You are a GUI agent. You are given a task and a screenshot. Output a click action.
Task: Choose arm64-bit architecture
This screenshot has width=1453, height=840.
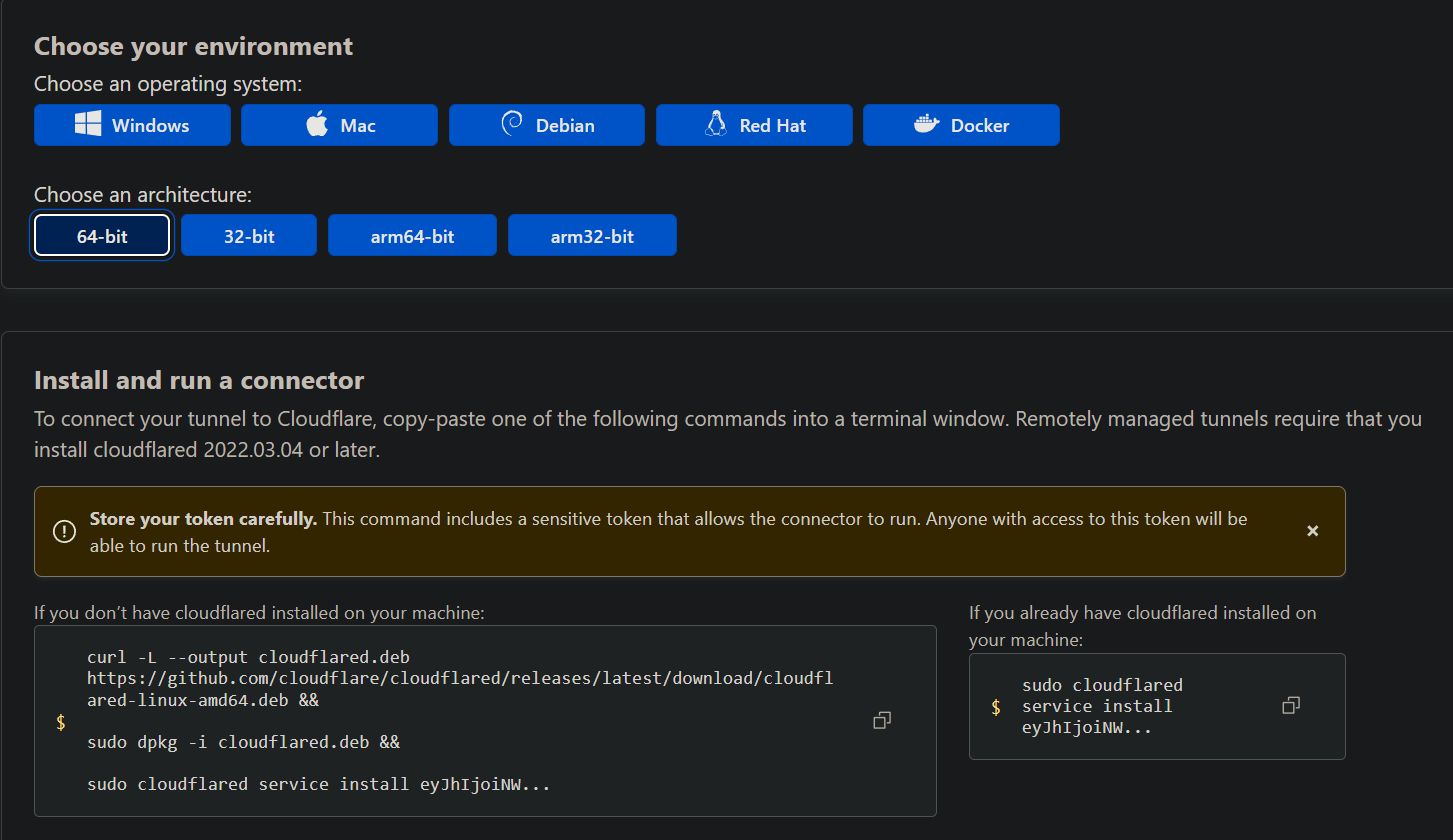pyautogui.click(x=412, y=236)
